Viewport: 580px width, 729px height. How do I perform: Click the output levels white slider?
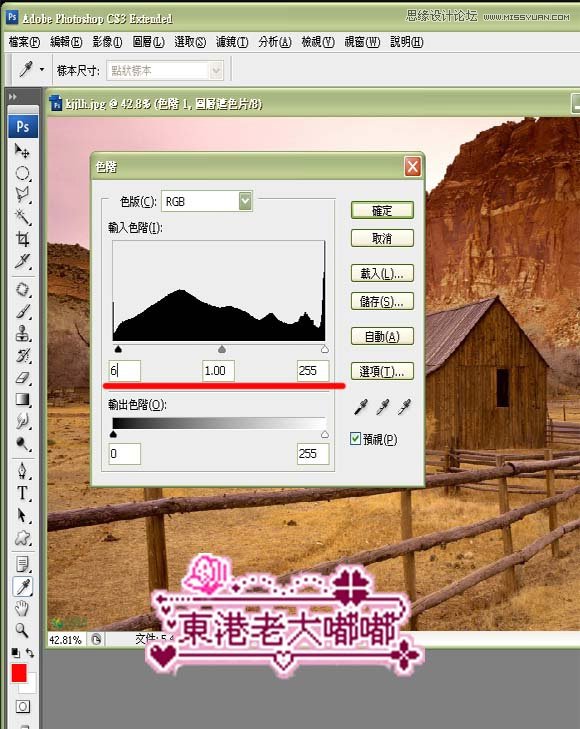coord(324,434)
